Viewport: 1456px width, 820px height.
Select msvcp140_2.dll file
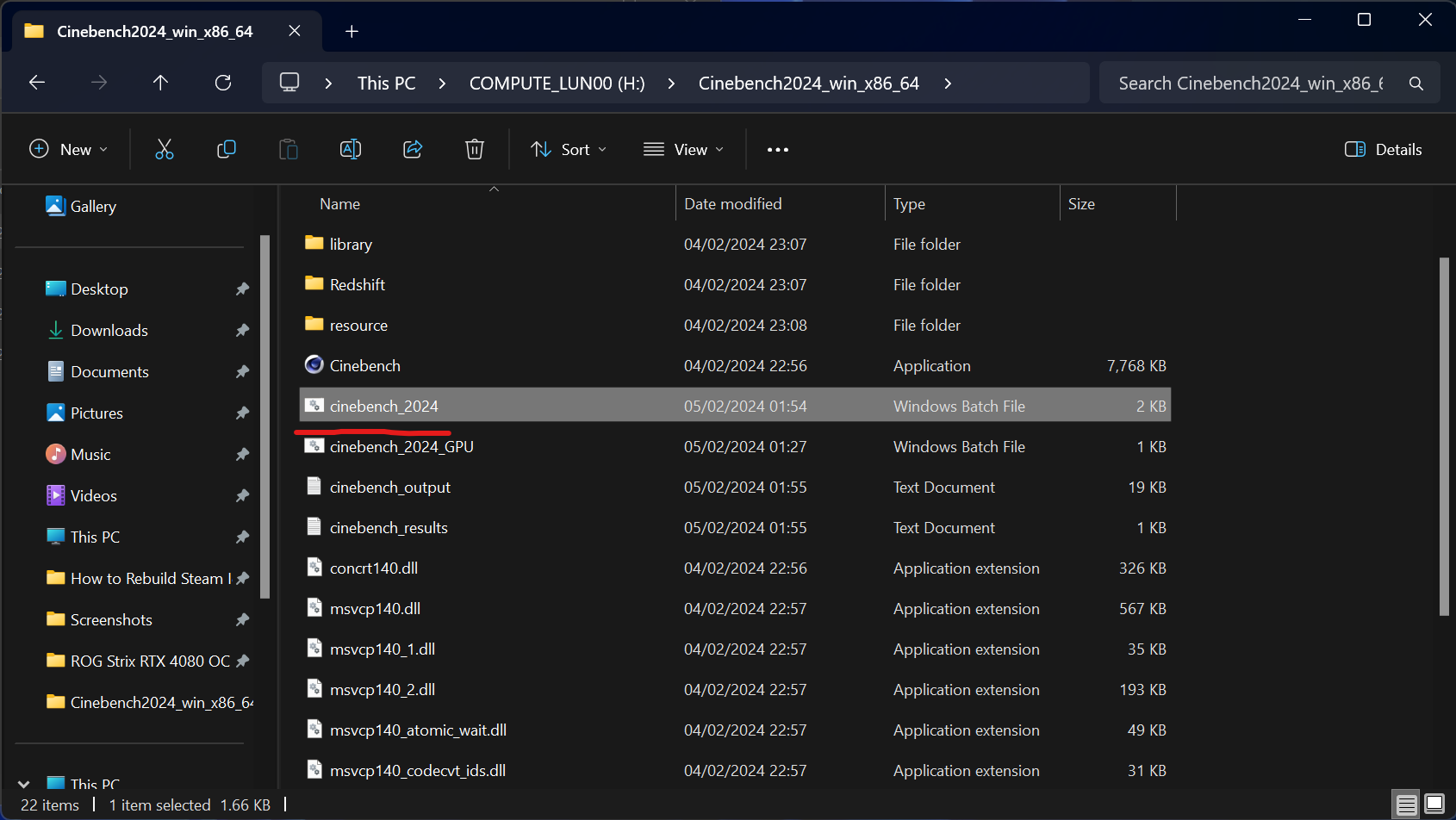click(x=735, y=689)
